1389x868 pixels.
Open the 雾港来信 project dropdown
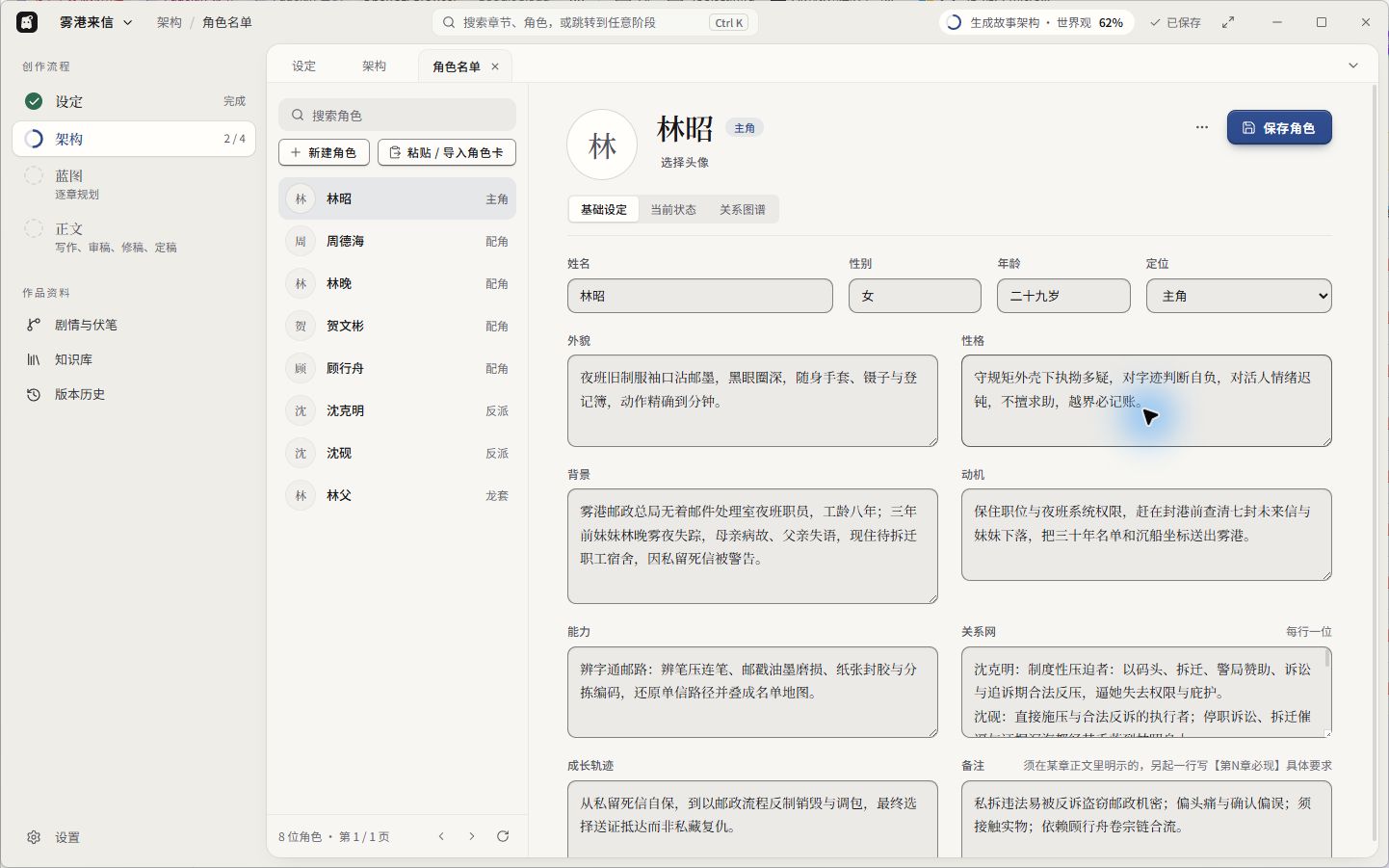point(95,22)
